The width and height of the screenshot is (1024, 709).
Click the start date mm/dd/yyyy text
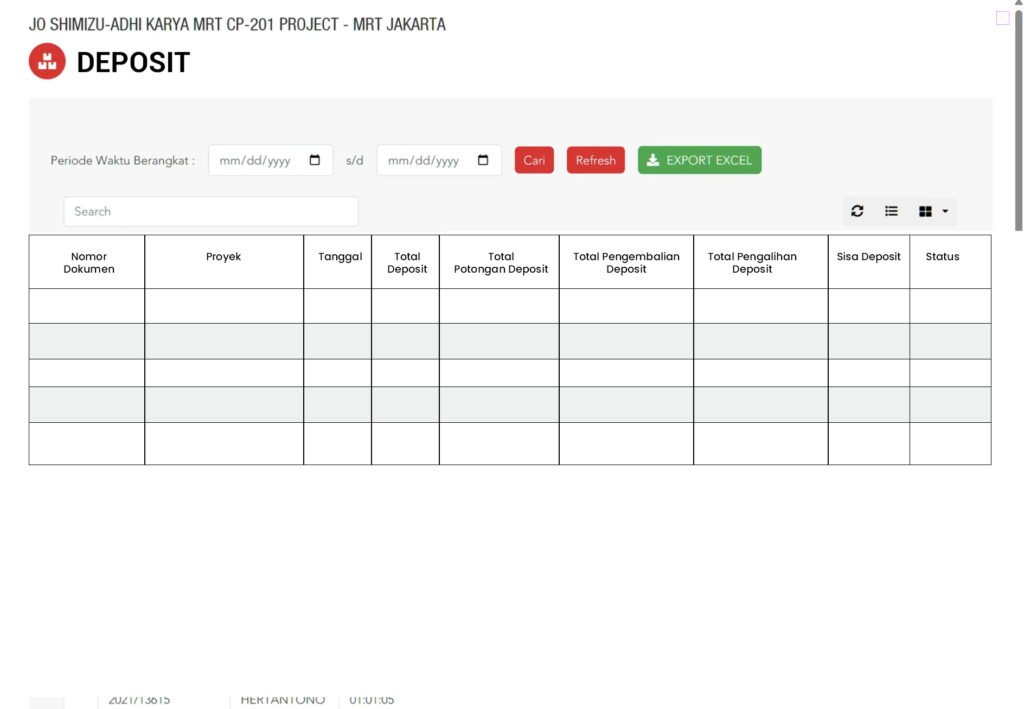click(254, 160)
